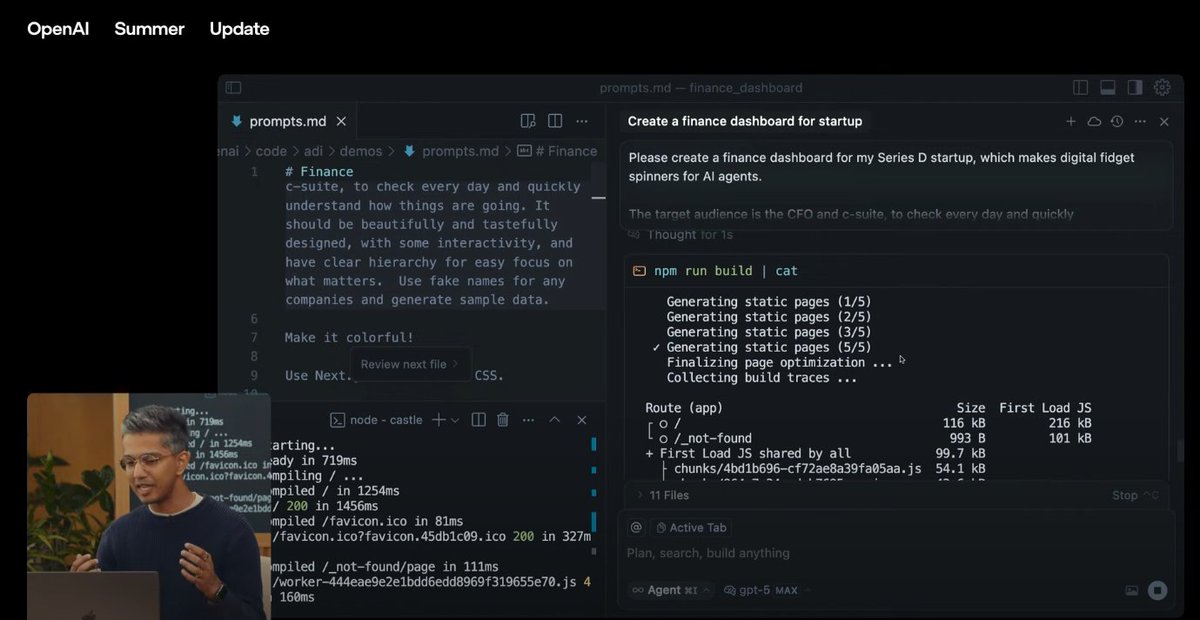This screenshot has width=1200, height=620.
Task: Stop the running agent via Stop
Action: tap(1136, 495)
